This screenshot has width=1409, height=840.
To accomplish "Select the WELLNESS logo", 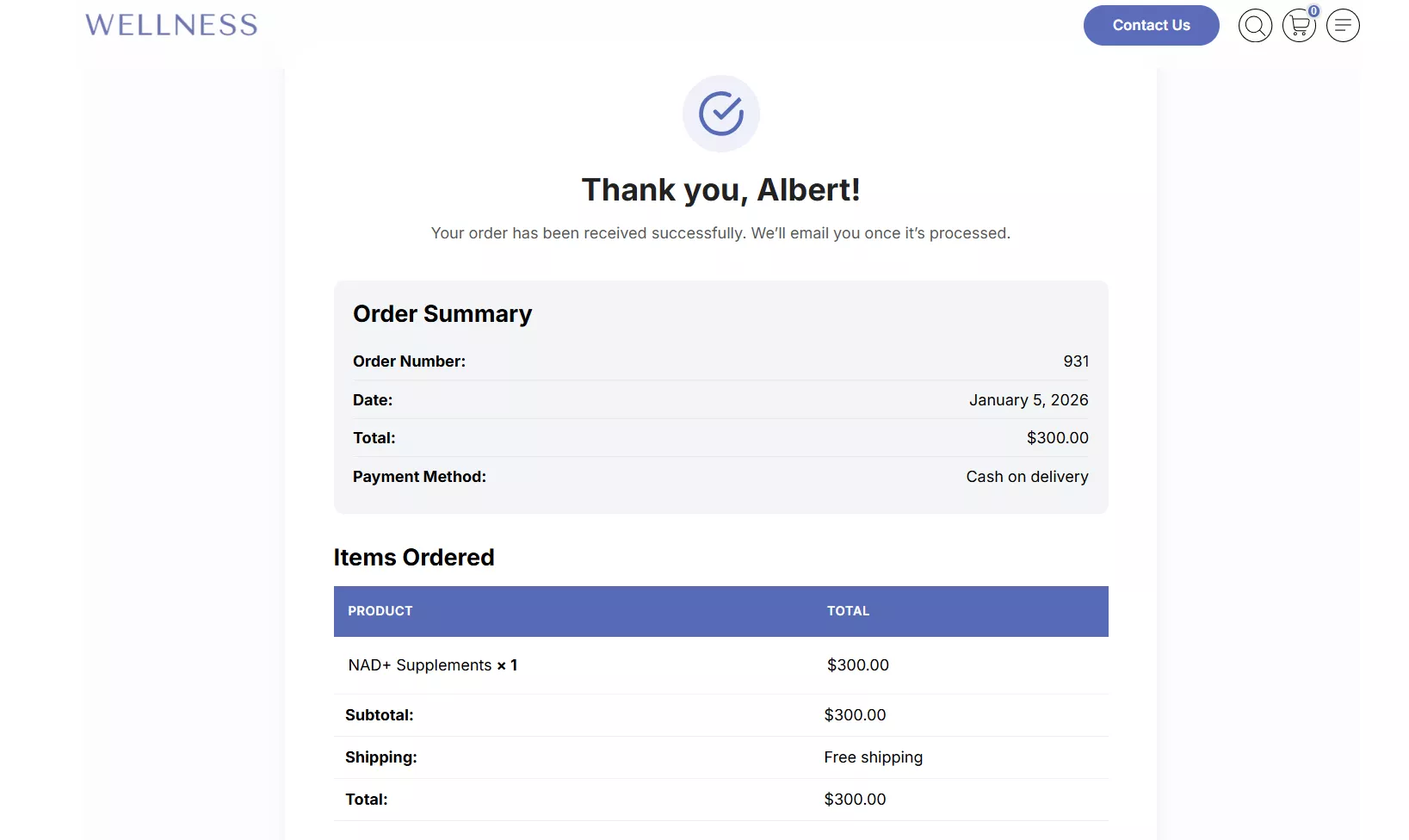I will click(170, 24).
